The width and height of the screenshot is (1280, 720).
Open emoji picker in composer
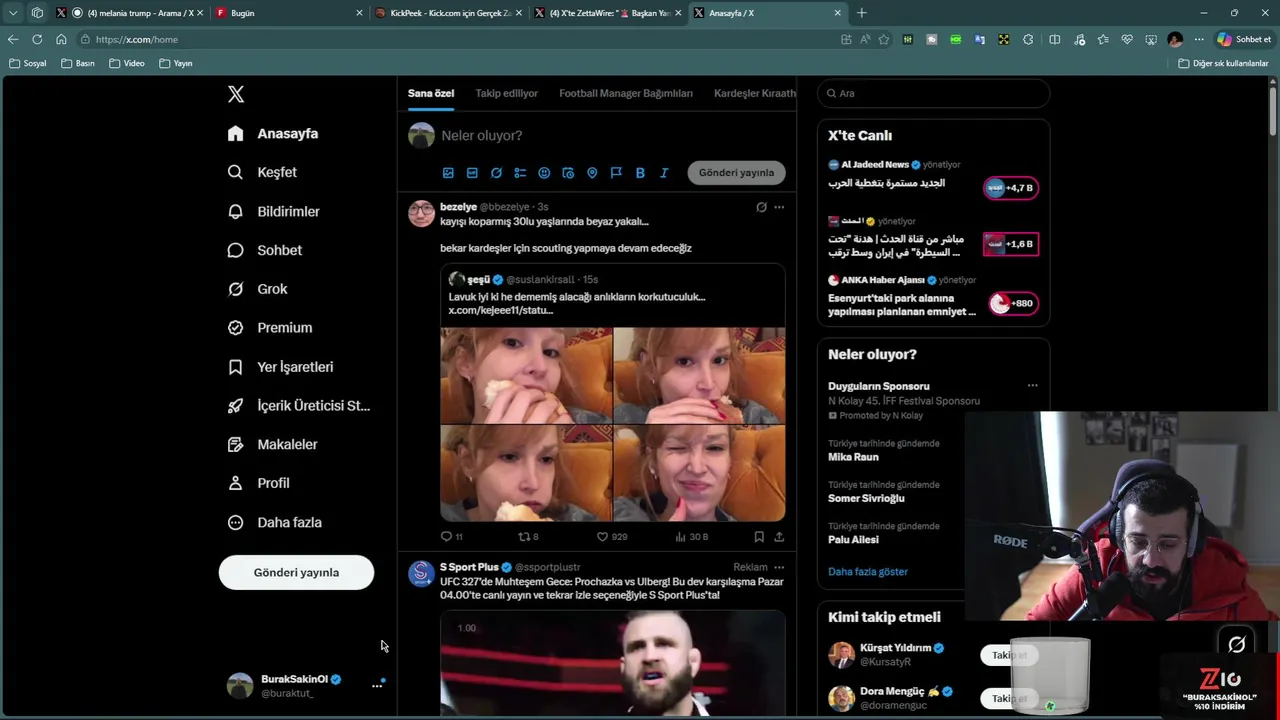pos(544,173)
